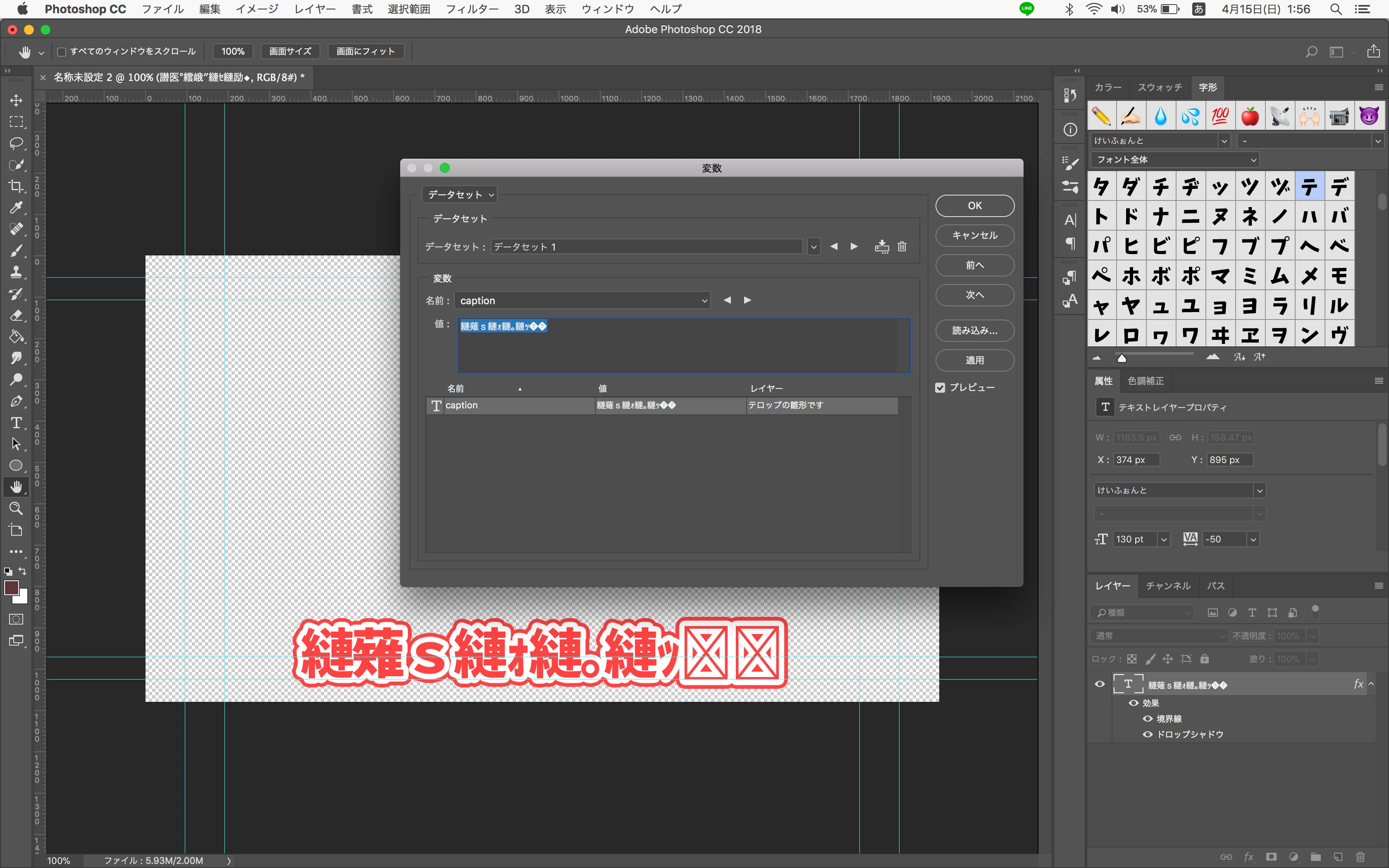This screenshot has width=1389, height=868.
Task: Toggle the プレビュー checkbox
Action: (x=940, y=388)
